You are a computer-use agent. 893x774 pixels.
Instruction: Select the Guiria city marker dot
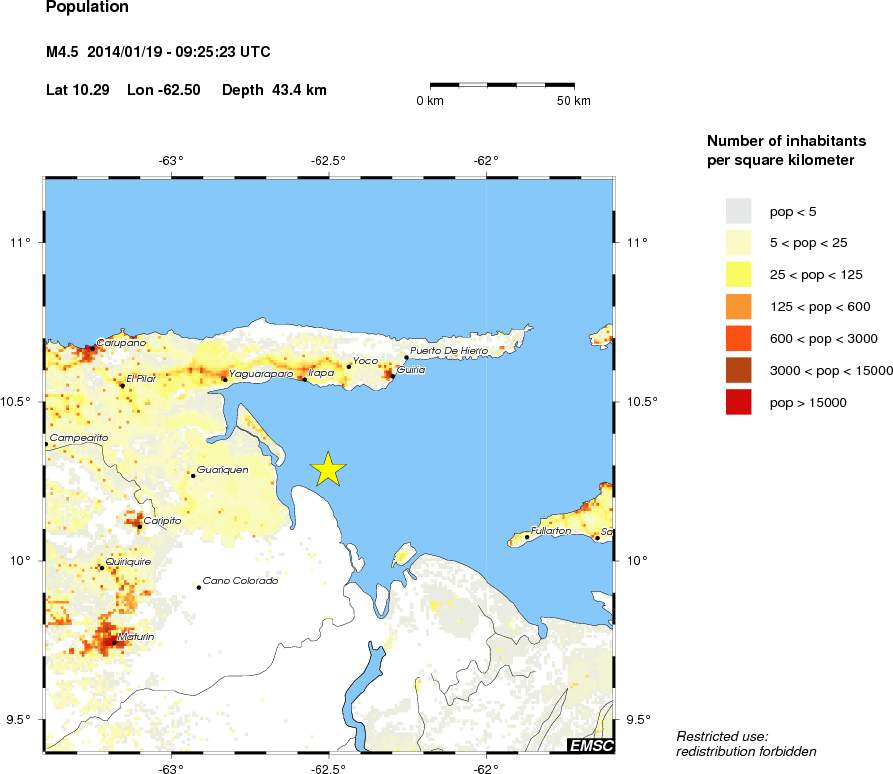pyautogui.click(x=392, y=376)
